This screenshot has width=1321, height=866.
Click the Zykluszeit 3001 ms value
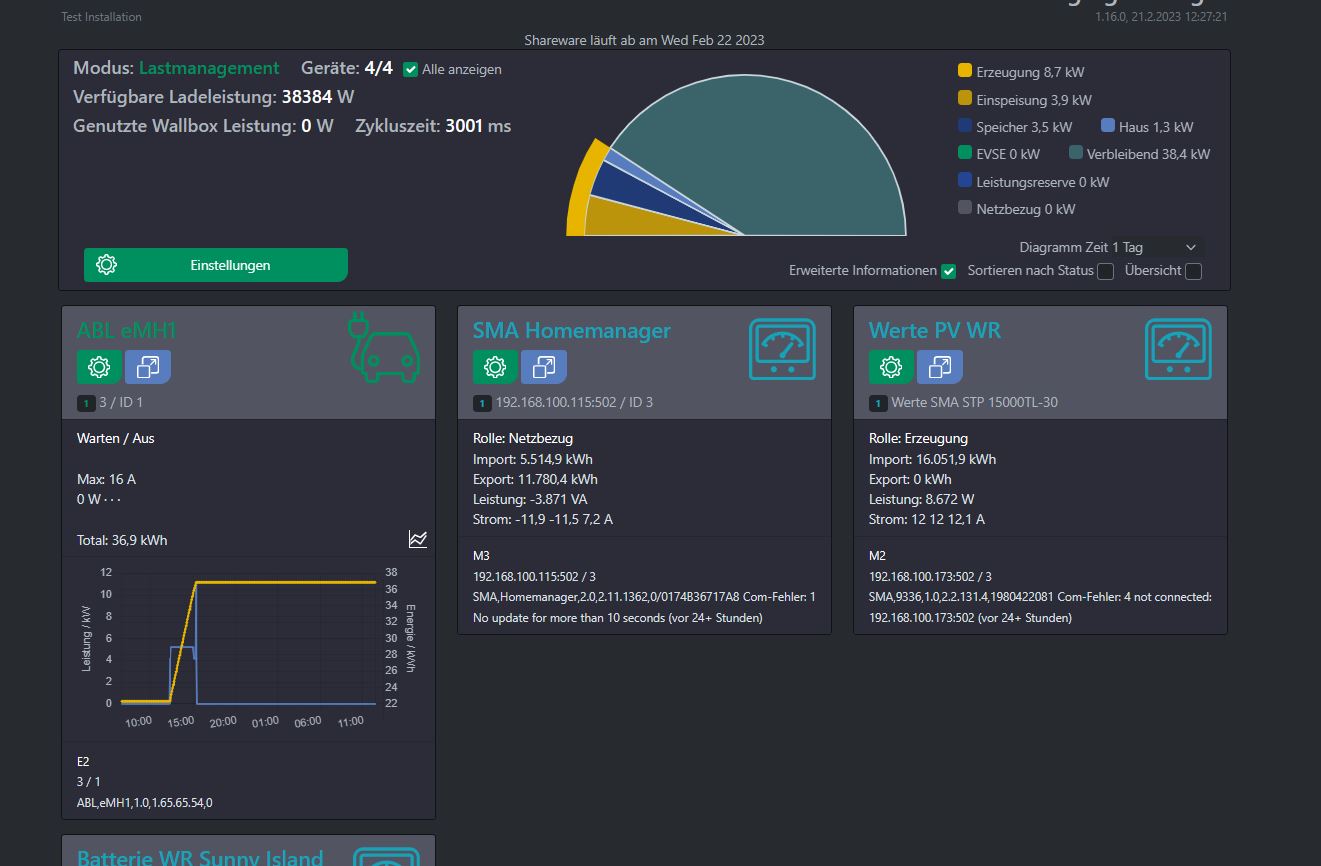478,126
